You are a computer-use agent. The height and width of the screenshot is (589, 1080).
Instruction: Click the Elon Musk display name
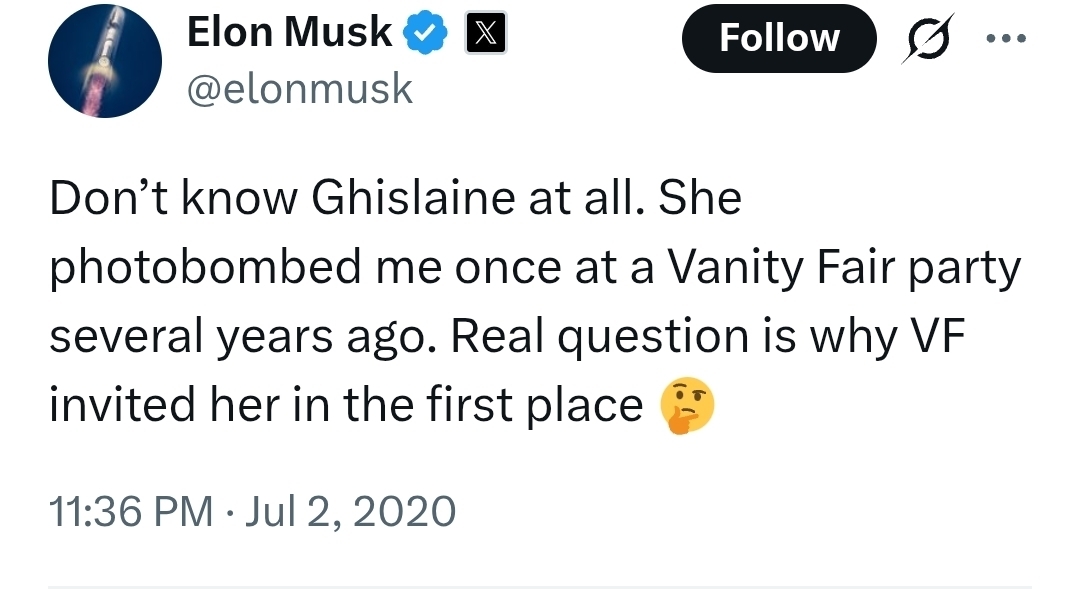point(290,33)
